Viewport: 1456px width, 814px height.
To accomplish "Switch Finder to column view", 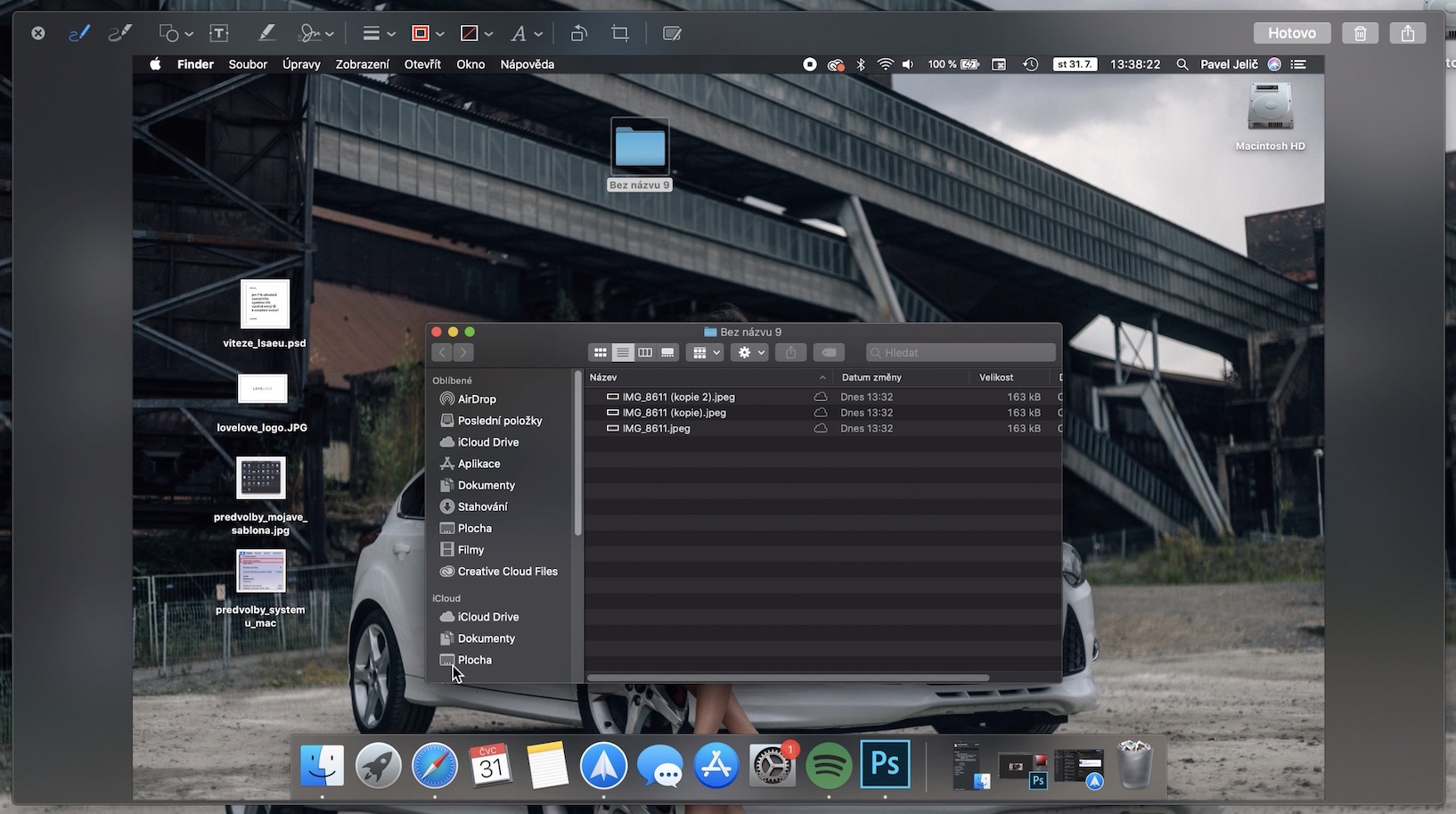I will click(645, 353).
